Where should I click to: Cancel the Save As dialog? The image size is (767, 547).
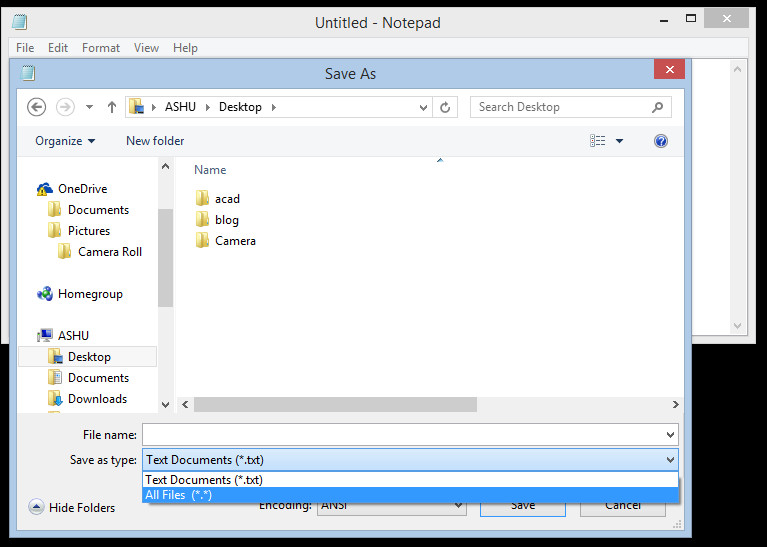[623, 508]
